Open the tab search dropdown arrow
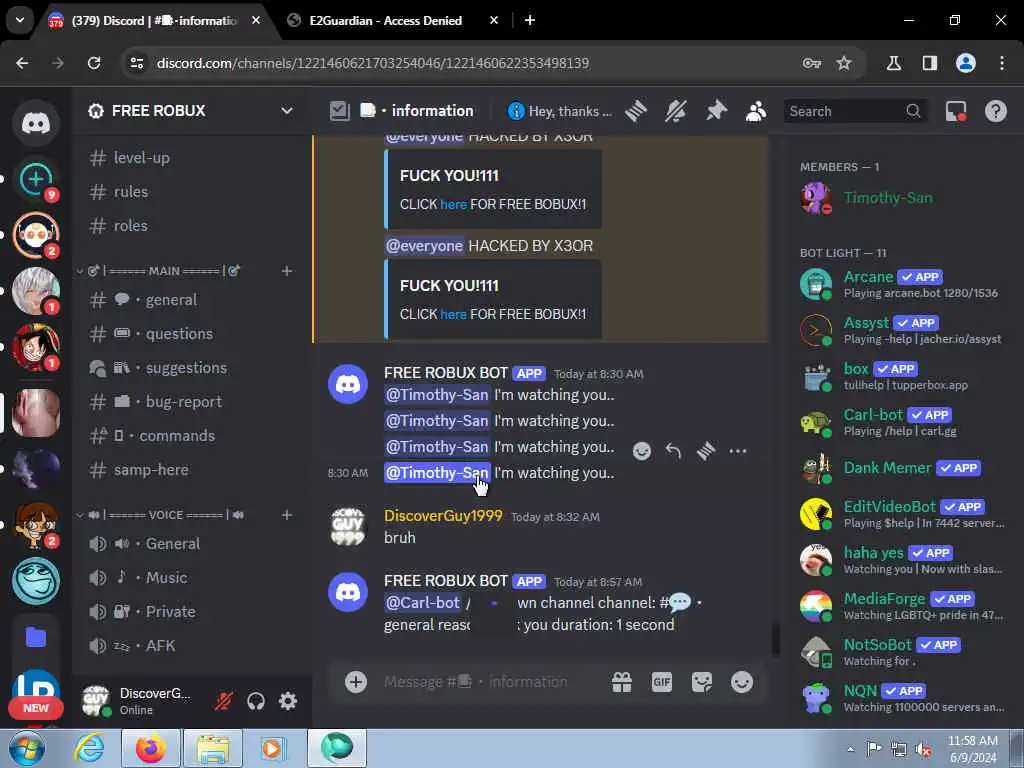This screenshot has height=768, width=1024. click(x=20, y=20)
